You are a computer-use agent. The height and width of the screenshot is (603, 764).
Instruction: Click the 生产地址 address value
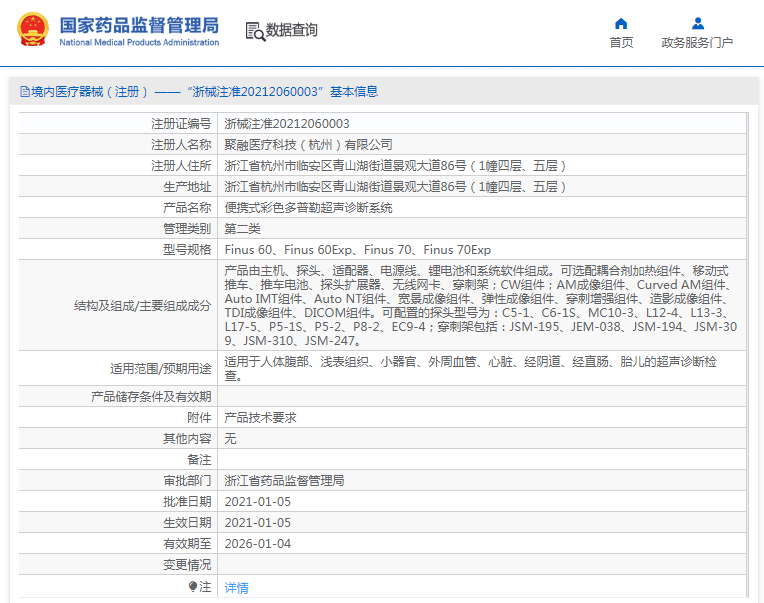[395, 187]
